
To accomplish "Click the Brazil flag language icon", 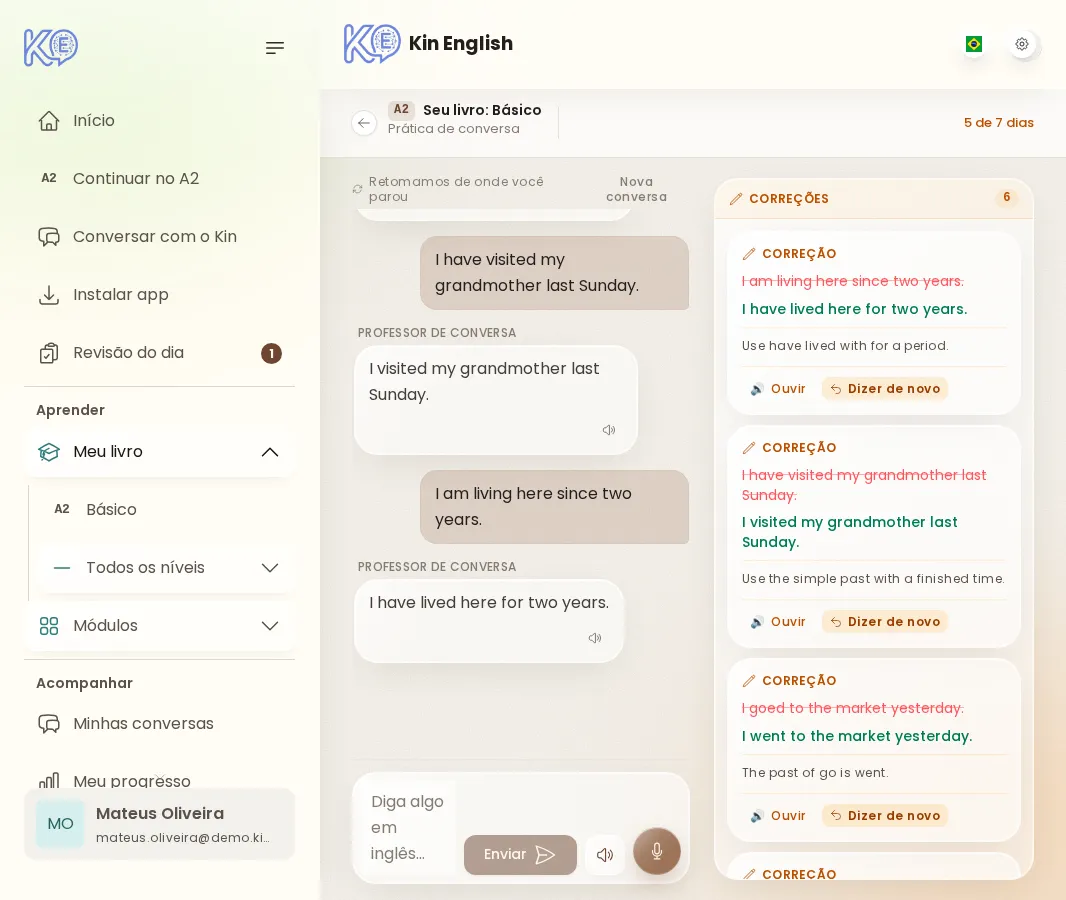I will tap(974, 44).
